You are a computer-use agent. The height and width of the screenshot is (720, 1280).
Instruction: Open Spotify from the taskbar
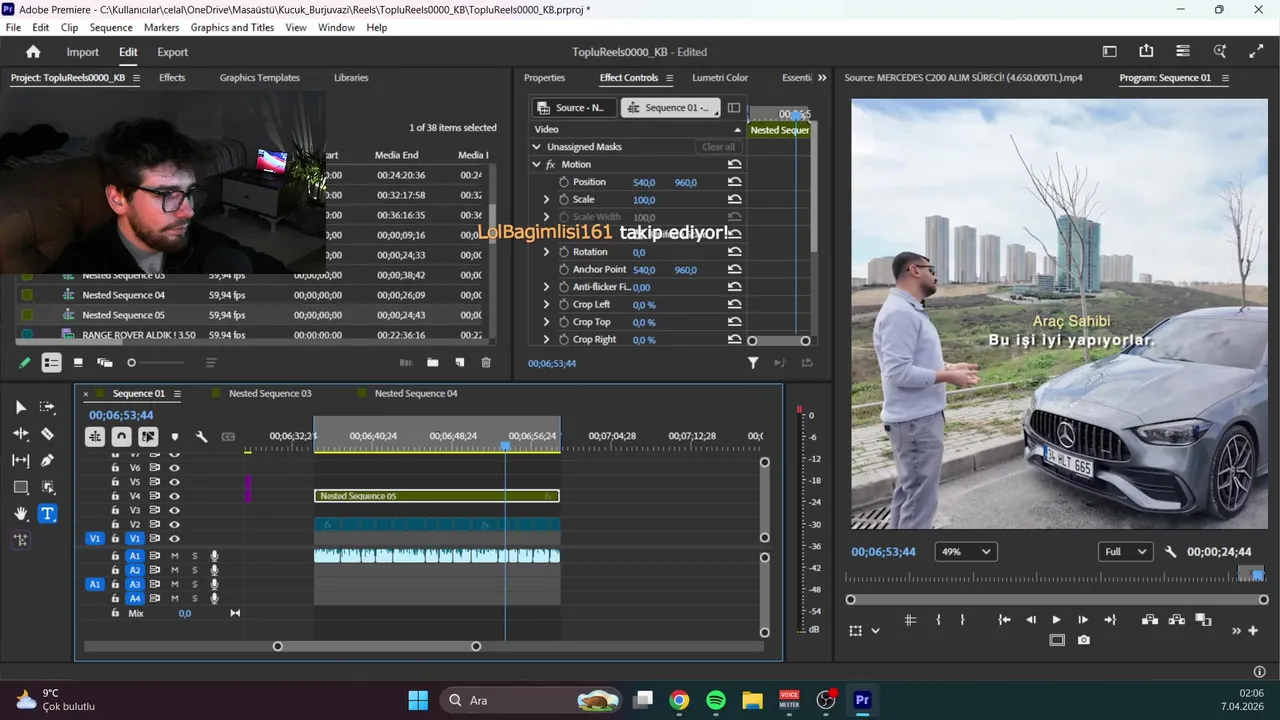tap(716, 700)
